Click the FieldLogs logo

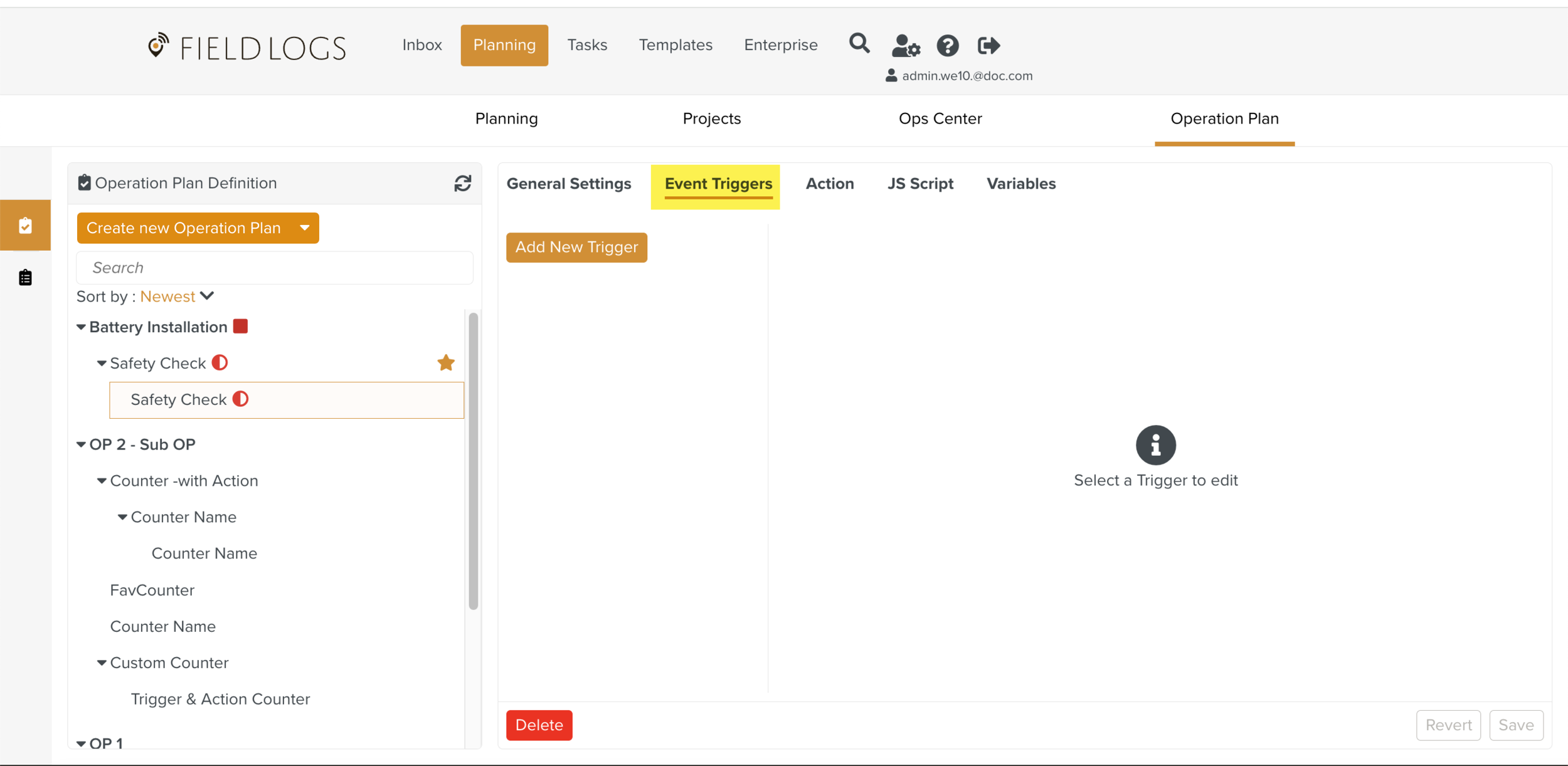click(x=246, y=48)
